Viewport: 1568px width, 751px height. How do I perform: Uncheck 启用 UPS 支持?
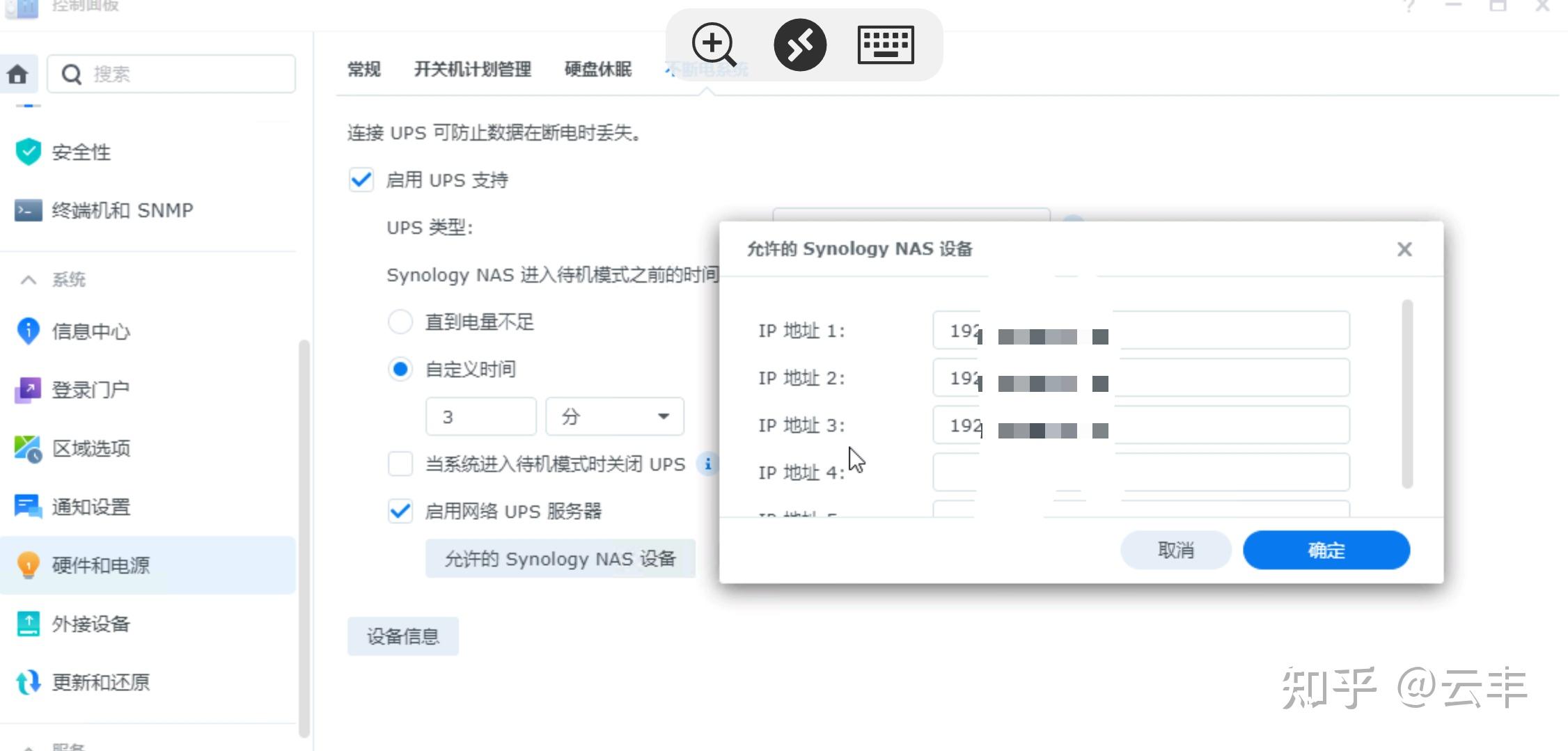(x=360, y=180)
